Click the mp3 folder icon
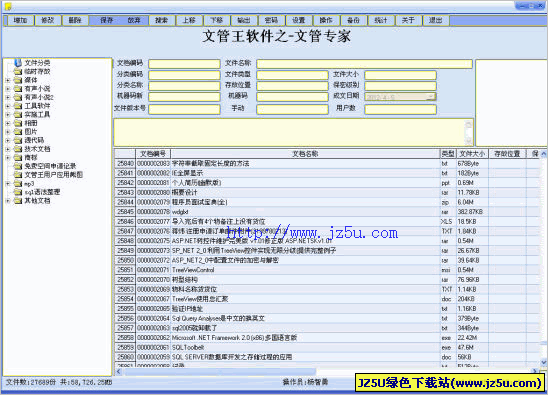 point(18,184)
